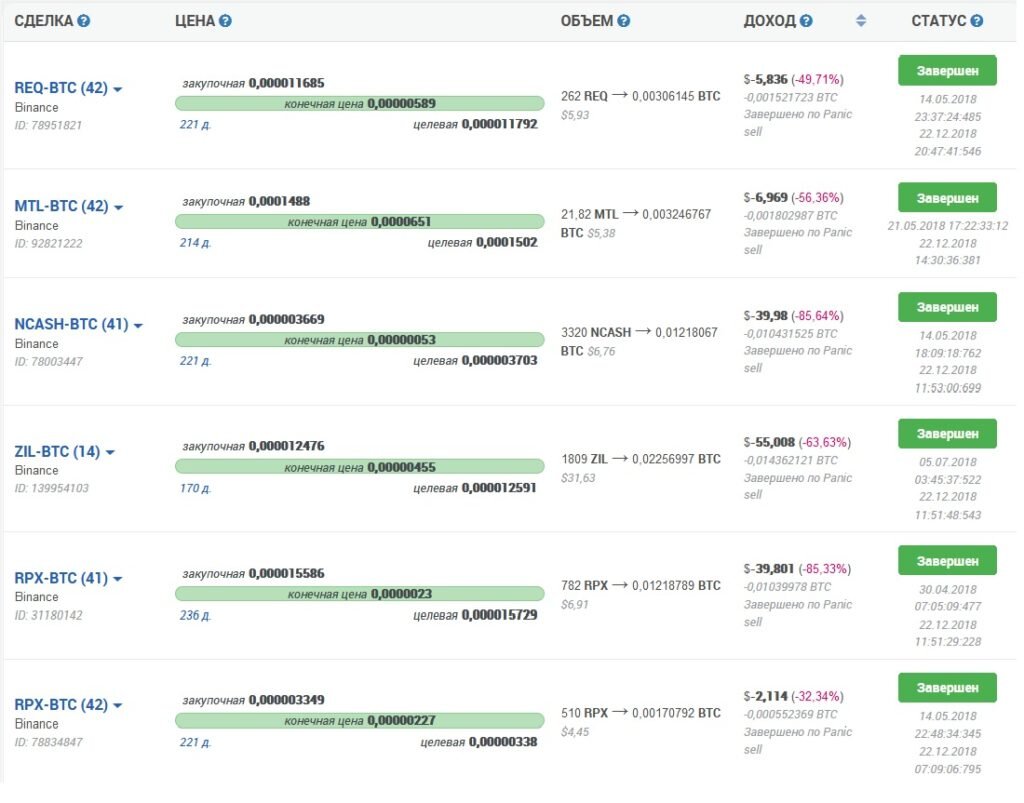Click income value $-5,836 (-49,71%)
This screenshot has height=803, width=1024.
pos(793,80)
